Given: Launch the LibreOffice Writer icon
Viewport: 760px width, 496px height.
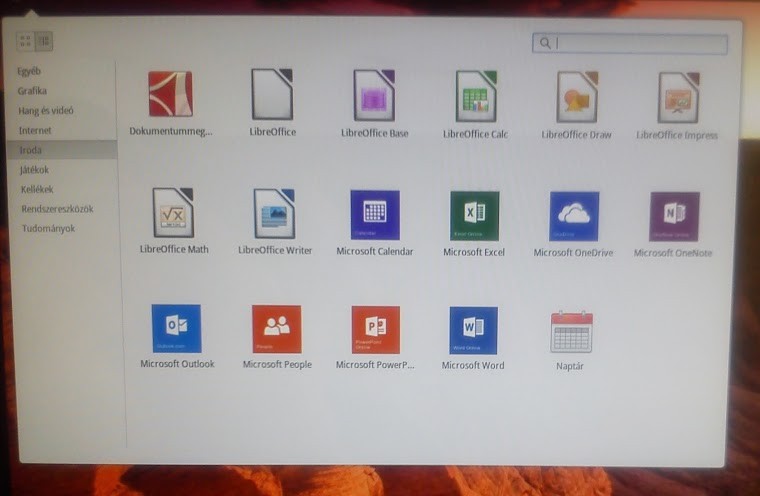Looking at the screenshot, I should point(274,214).
